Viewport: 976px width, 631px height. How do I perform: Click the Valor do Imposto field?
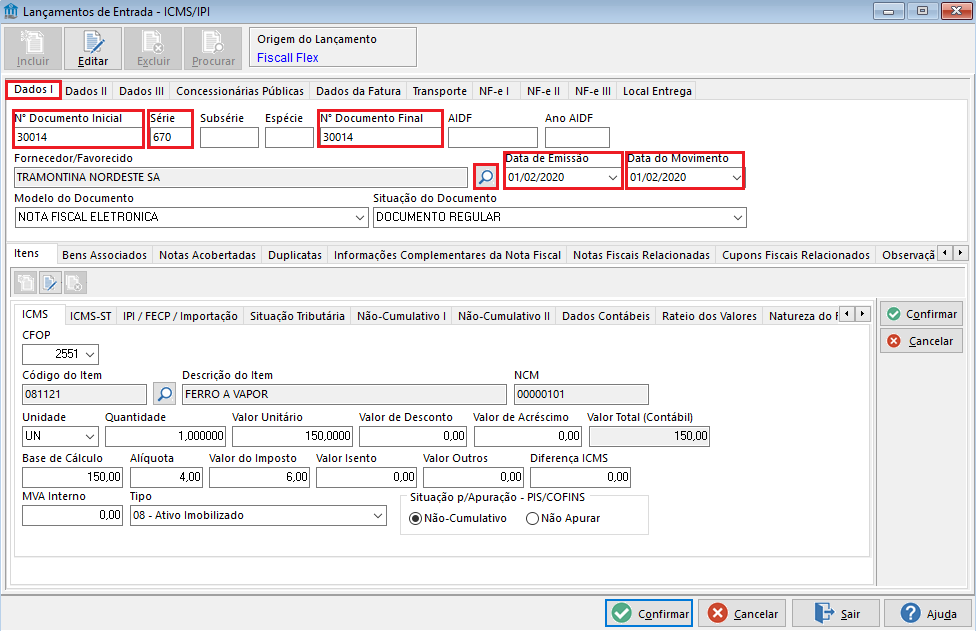coord(259,477)
